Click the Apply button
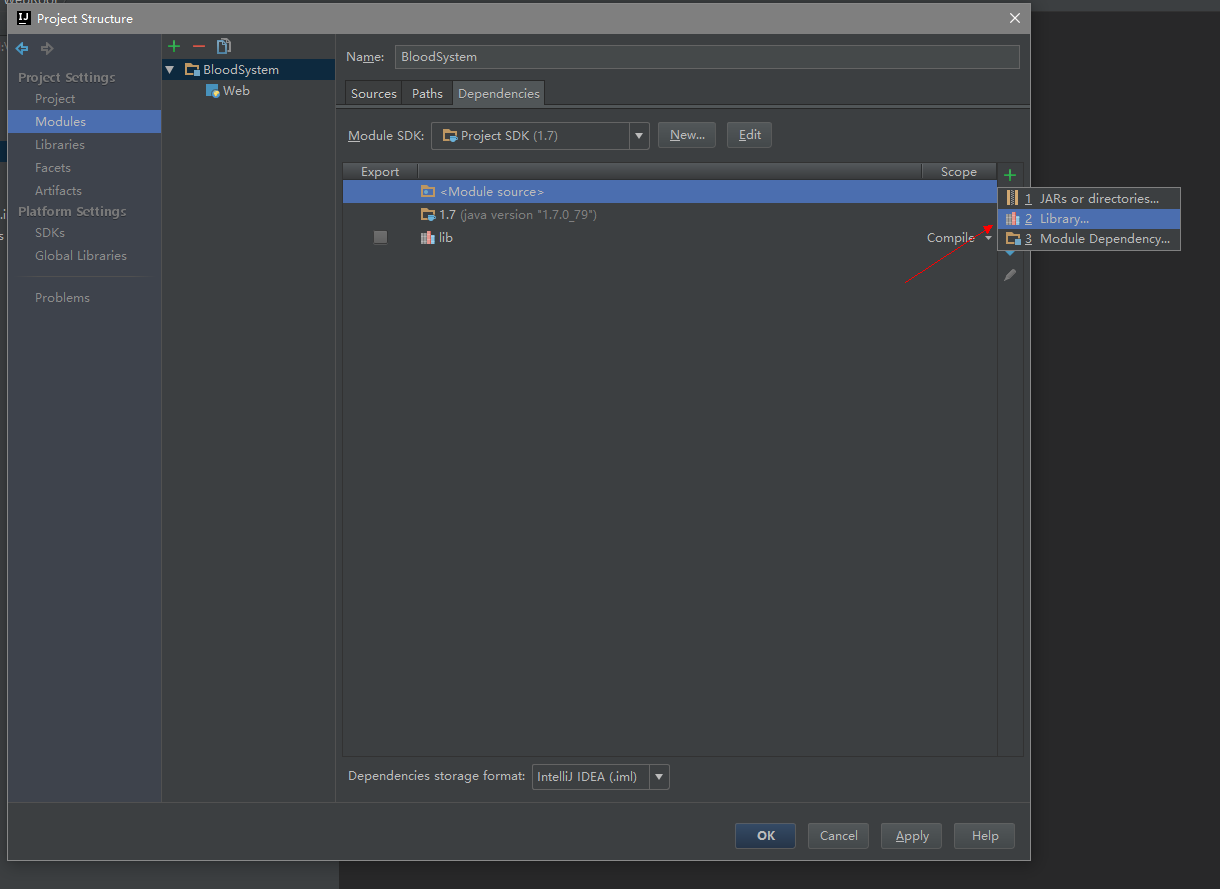1220x889 pixels. coord(912,836)
